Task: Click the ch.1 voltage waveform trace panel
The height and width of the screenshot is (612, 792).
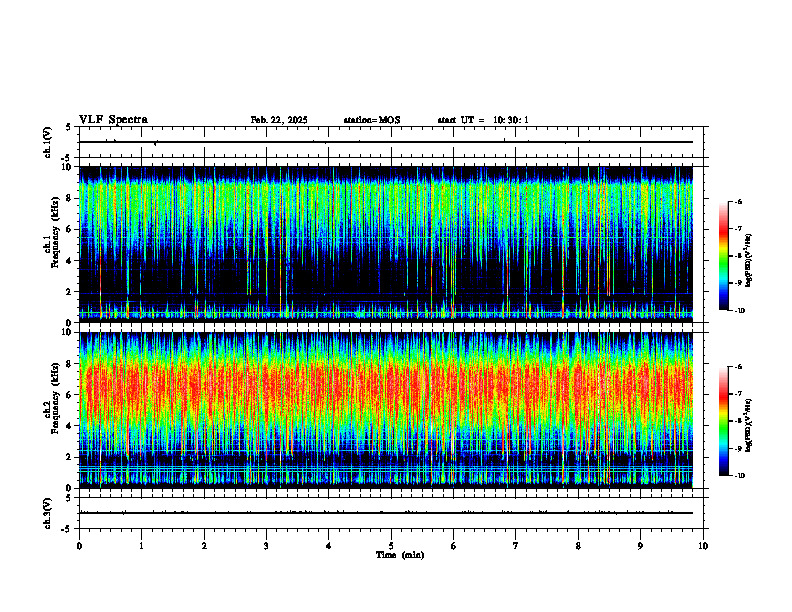Action: (391, 142)
